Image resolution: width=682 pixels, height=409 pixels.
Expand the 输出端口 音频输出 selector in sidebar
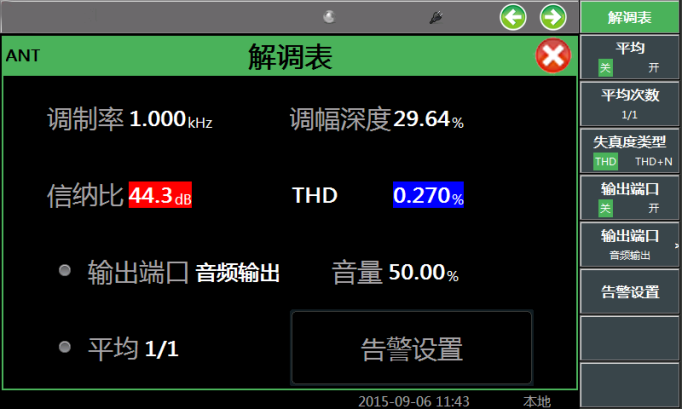[x=630, y=245]
